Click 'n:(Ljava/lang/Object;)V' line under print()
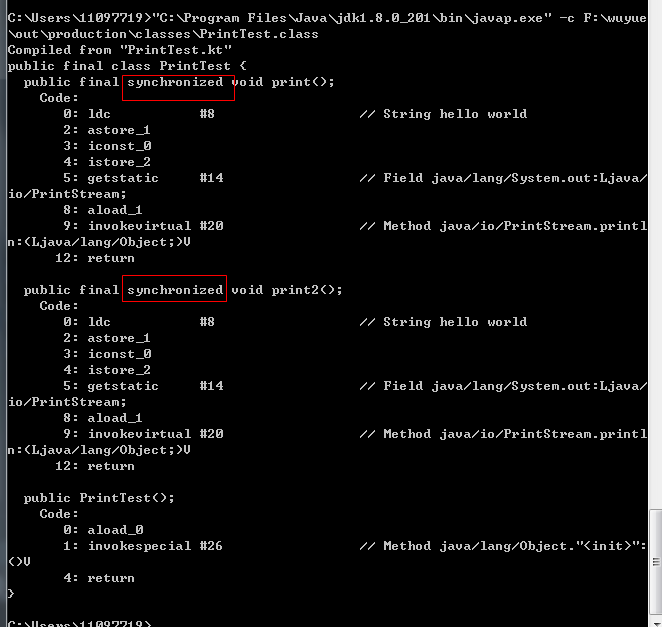The image size is (662, 627). click(x=99, y=242)
